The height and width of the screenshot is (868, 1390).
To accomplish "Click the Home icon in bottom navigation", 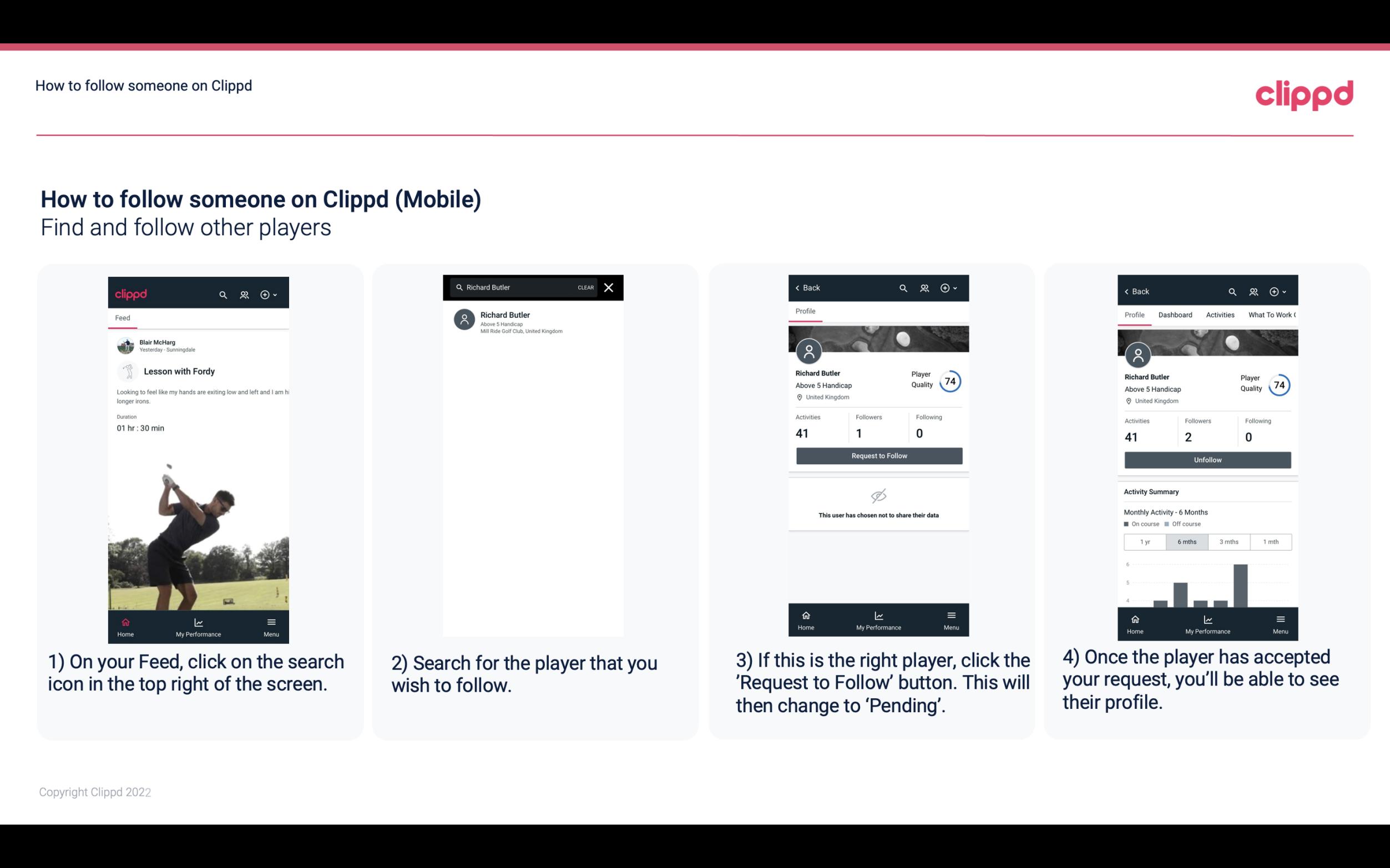I will 125,622.
